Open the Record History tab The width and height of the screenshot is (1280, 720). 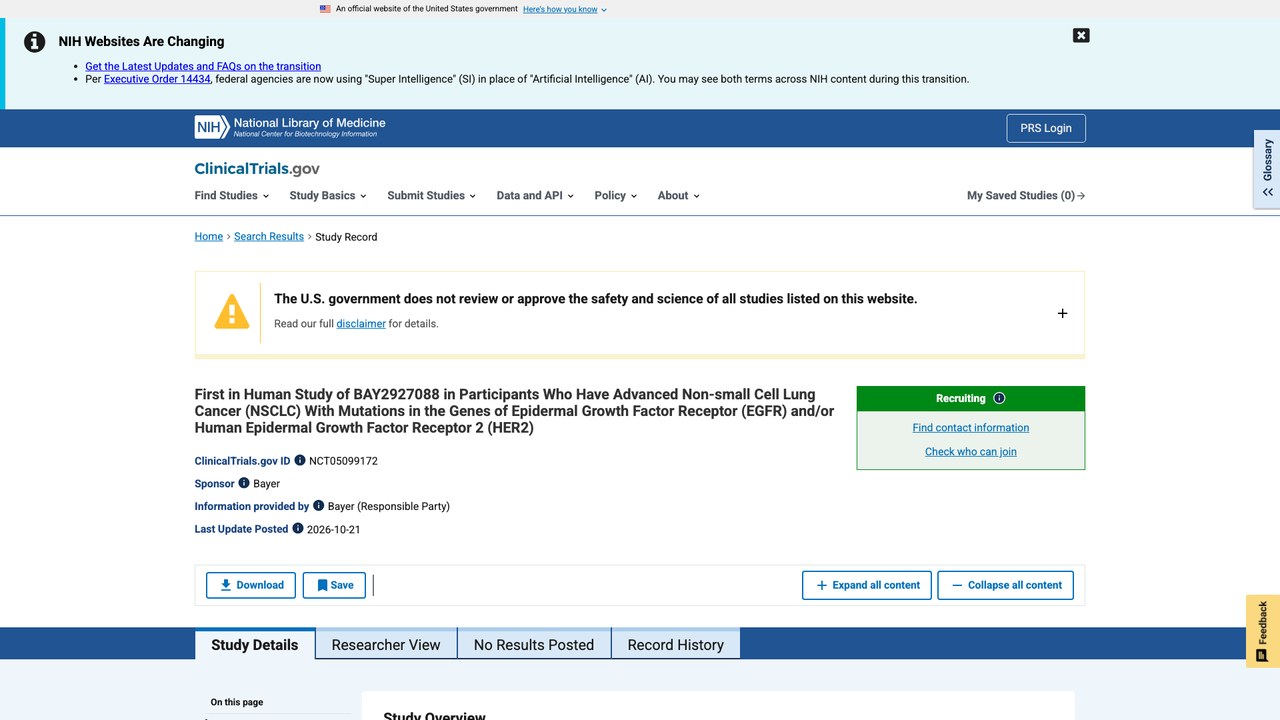676,645
